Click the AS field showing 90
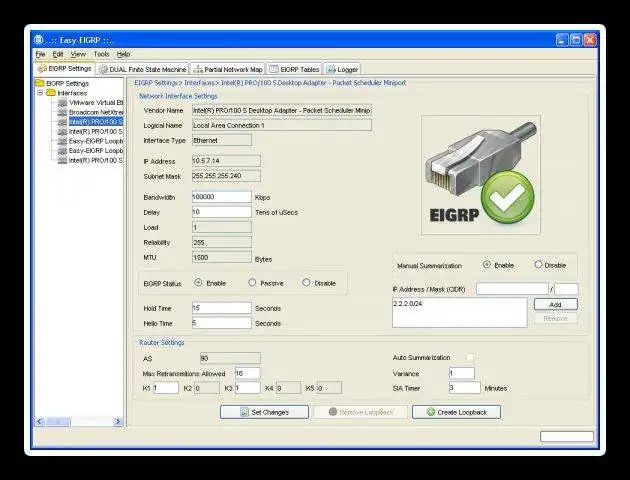 click(x=230, y=358)
